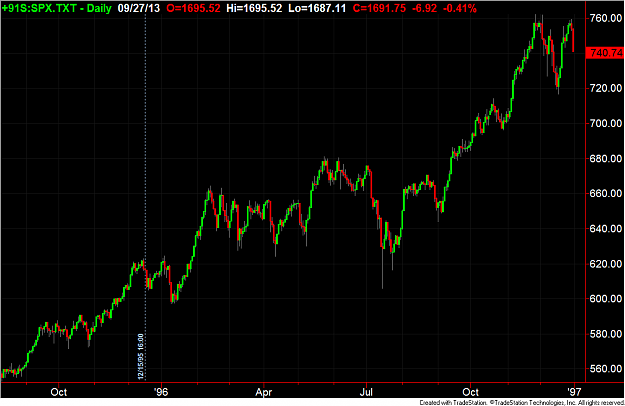This screenshot has width=625, height=406.
Task: Click the 760.00 price axis label
Action: 606,18
